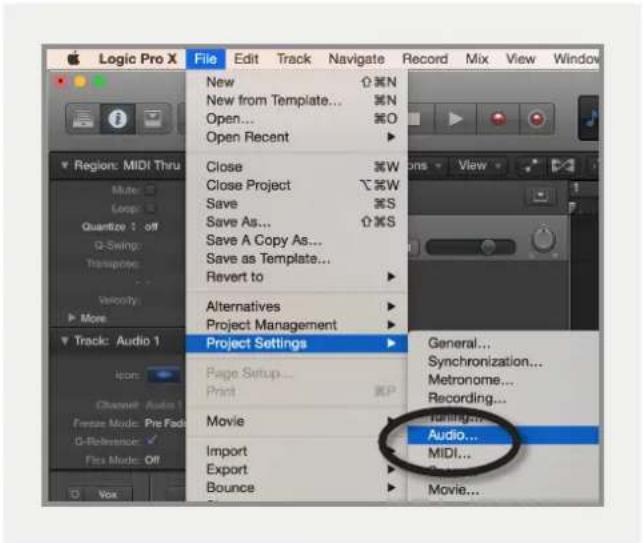This screenshot has width=643, height=543.
Task: Expand the Alternatives submenu
Action: (x=296, y=306)
